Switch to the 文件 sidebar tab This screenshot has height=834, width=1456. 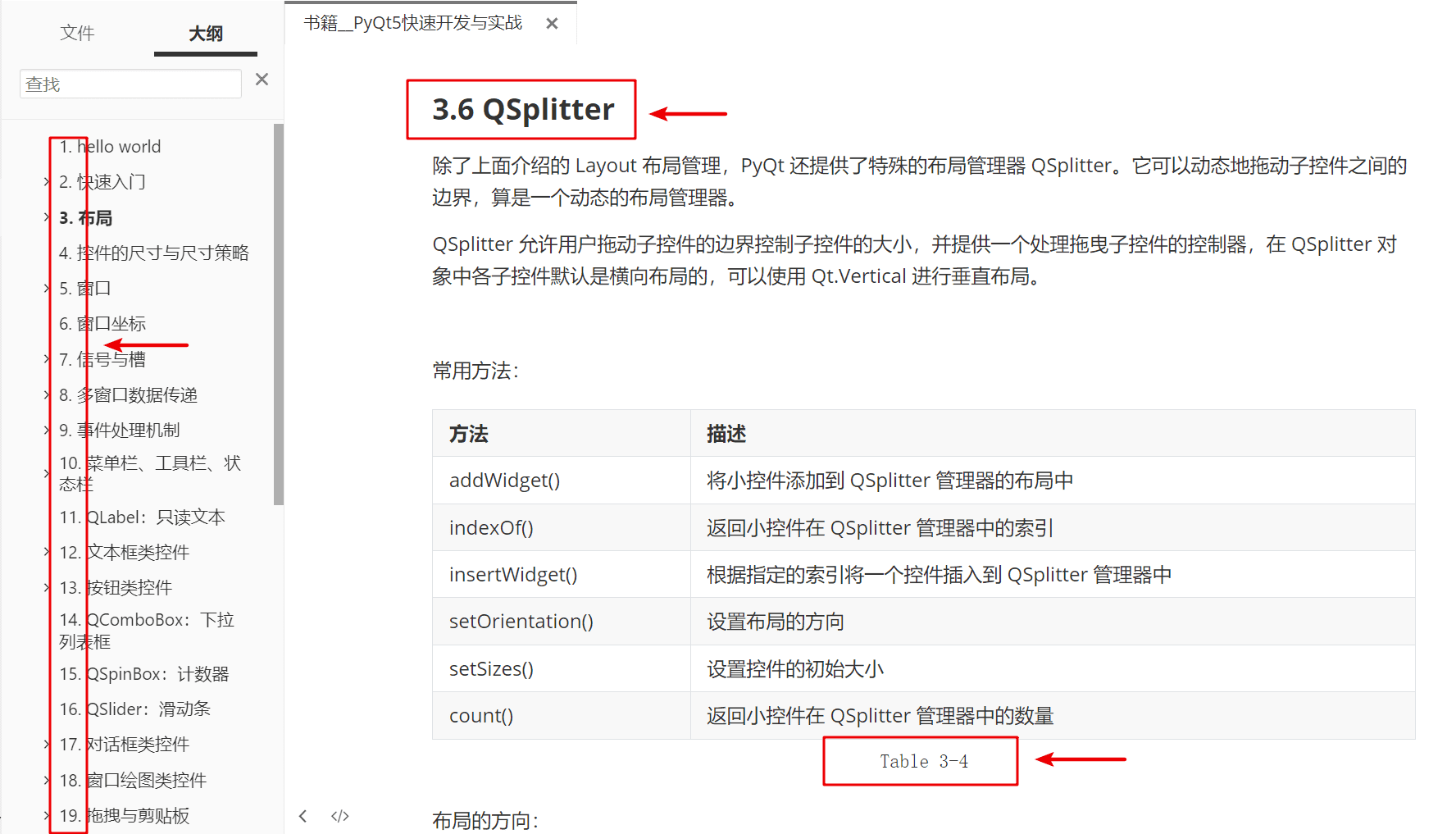tap(77, 33)
